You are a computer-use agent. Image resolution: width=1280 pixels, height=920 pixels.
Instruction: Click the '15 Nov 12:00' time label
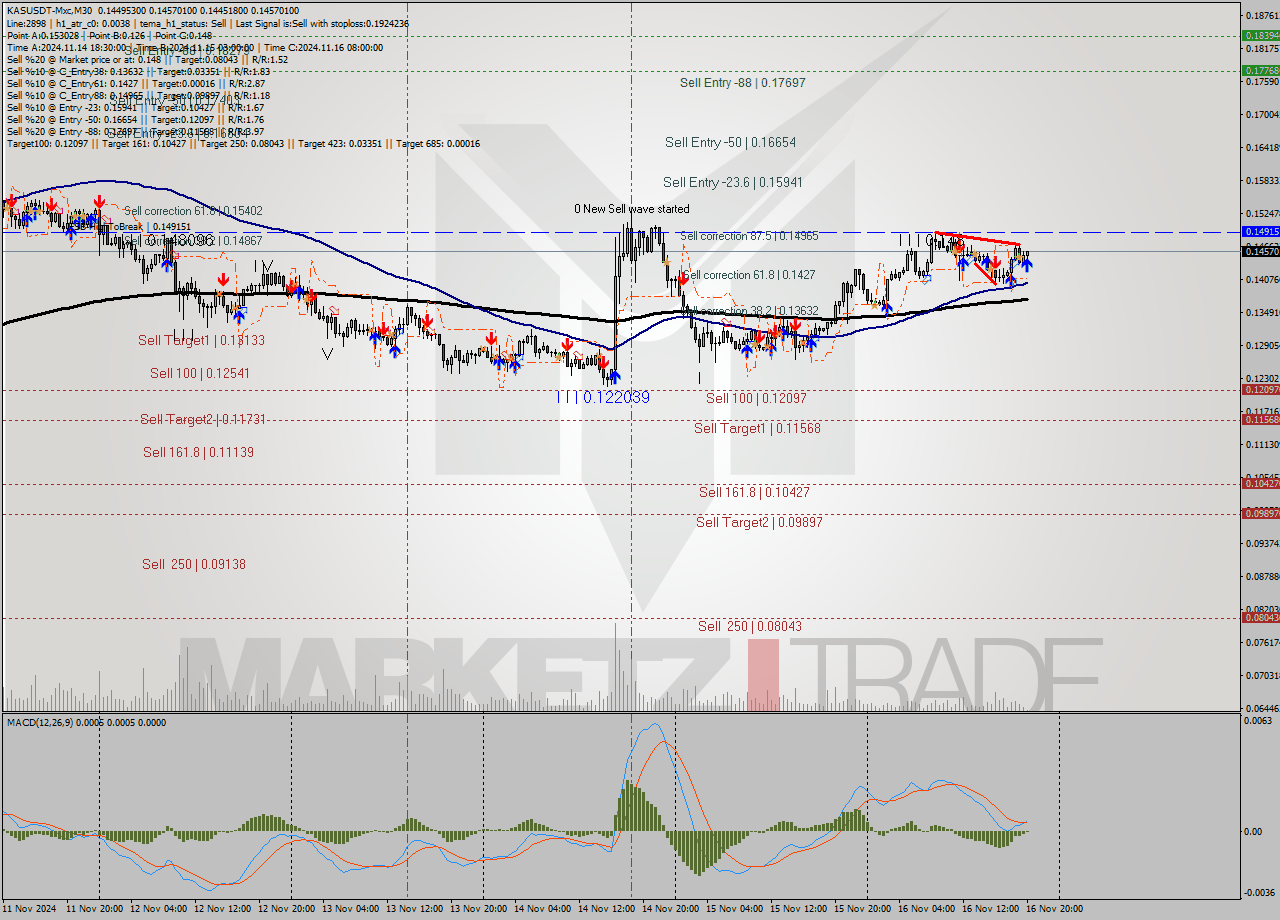pos(798,909)
